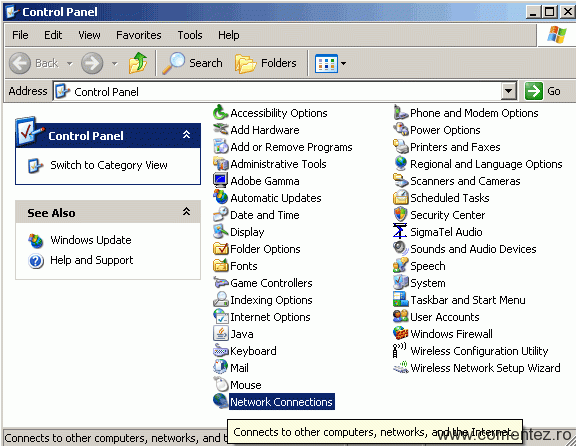
Task: Open Wireless Network Setup Wizard icon
Action: click(x=400, y=367)
